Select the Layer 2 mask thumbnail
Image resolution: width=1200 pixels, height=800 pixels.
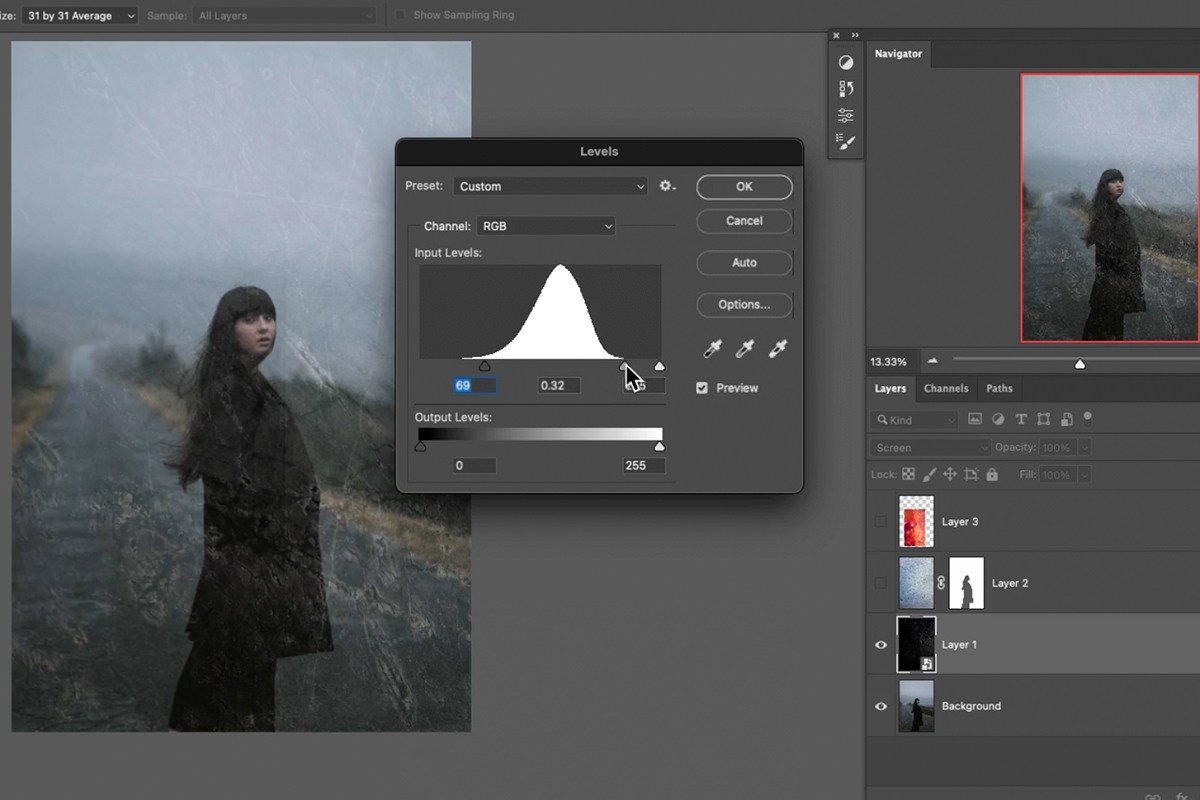(967, 583)
